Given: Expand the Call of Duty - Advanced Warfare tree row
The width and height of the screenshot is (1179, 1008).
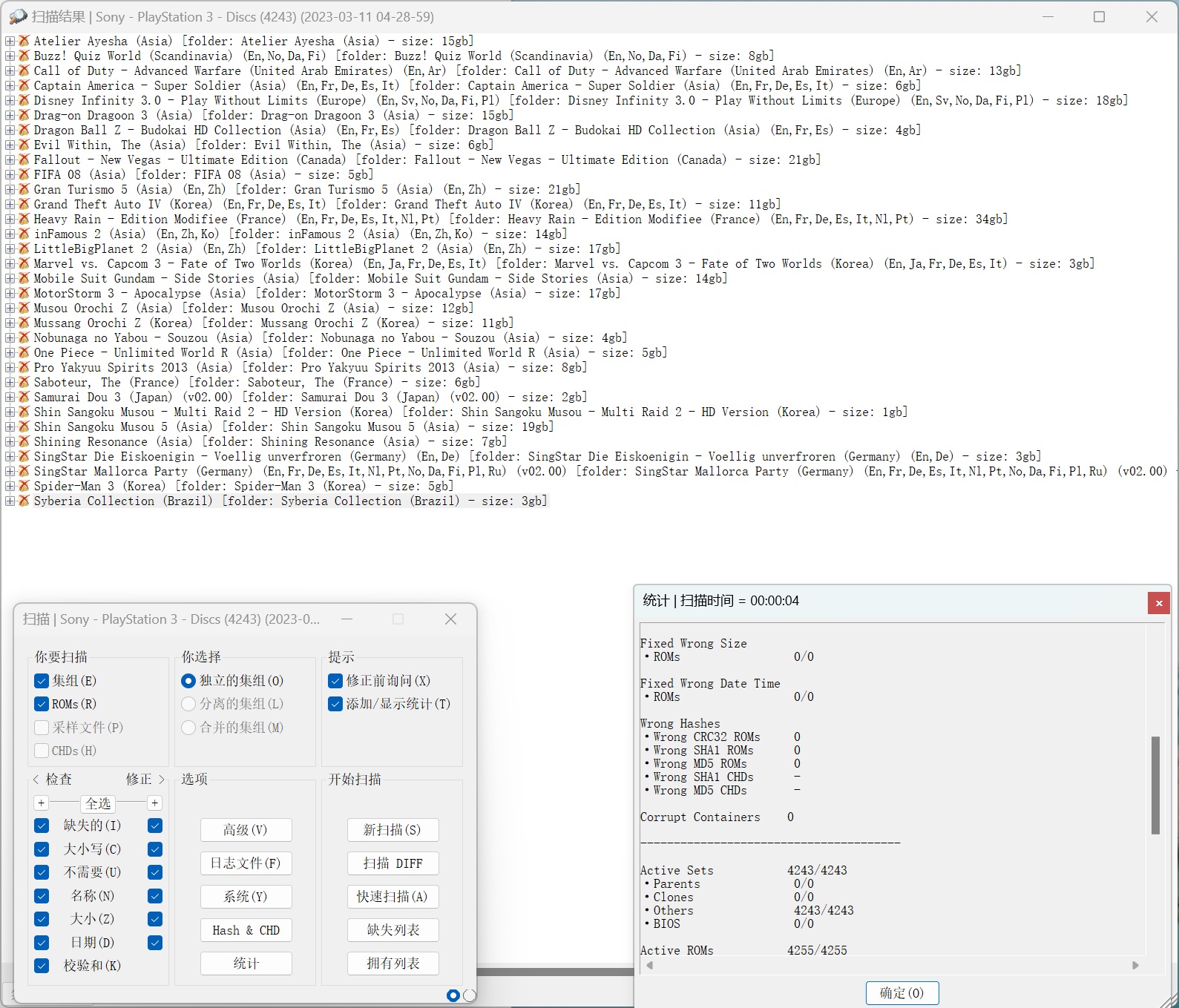Looking at the screenshot, I should pos(10,71).
